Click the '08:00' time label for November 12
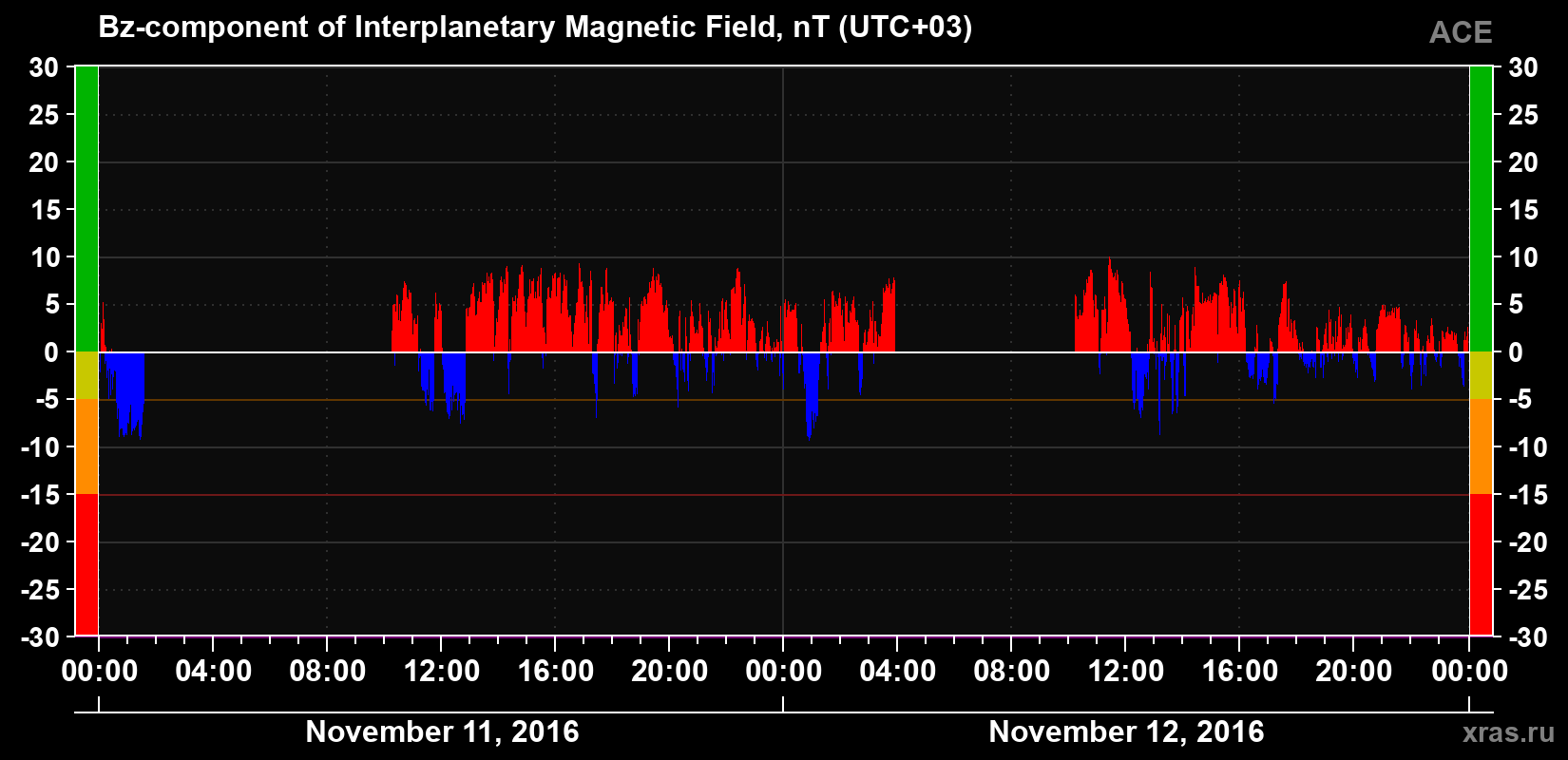Screen dimensions: 1568x760 tap(1012, 672)
